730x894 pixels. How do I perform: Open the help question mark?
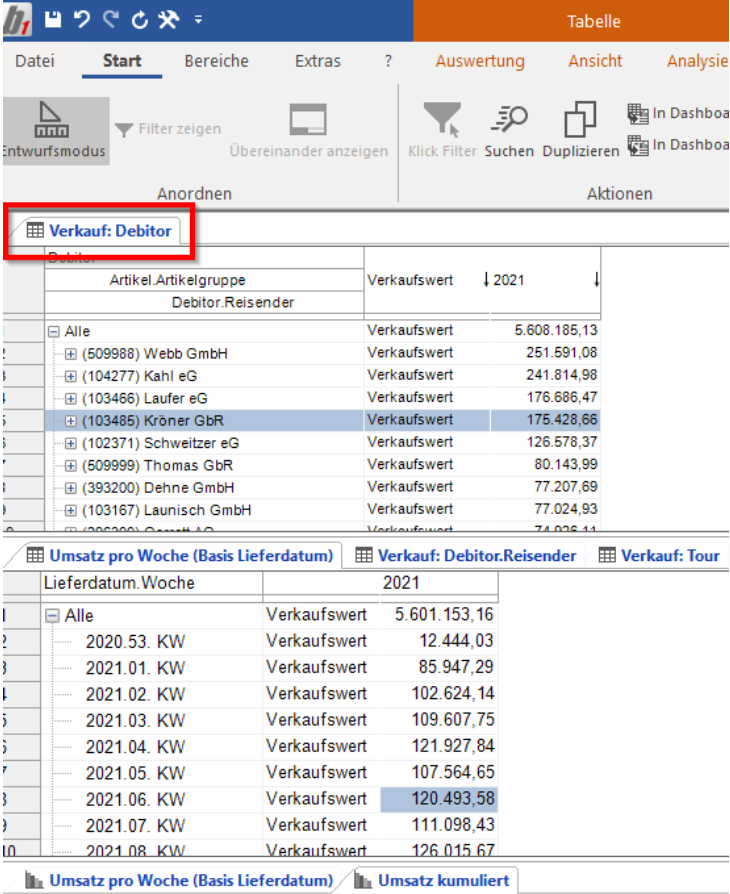(x=388, y=61)
